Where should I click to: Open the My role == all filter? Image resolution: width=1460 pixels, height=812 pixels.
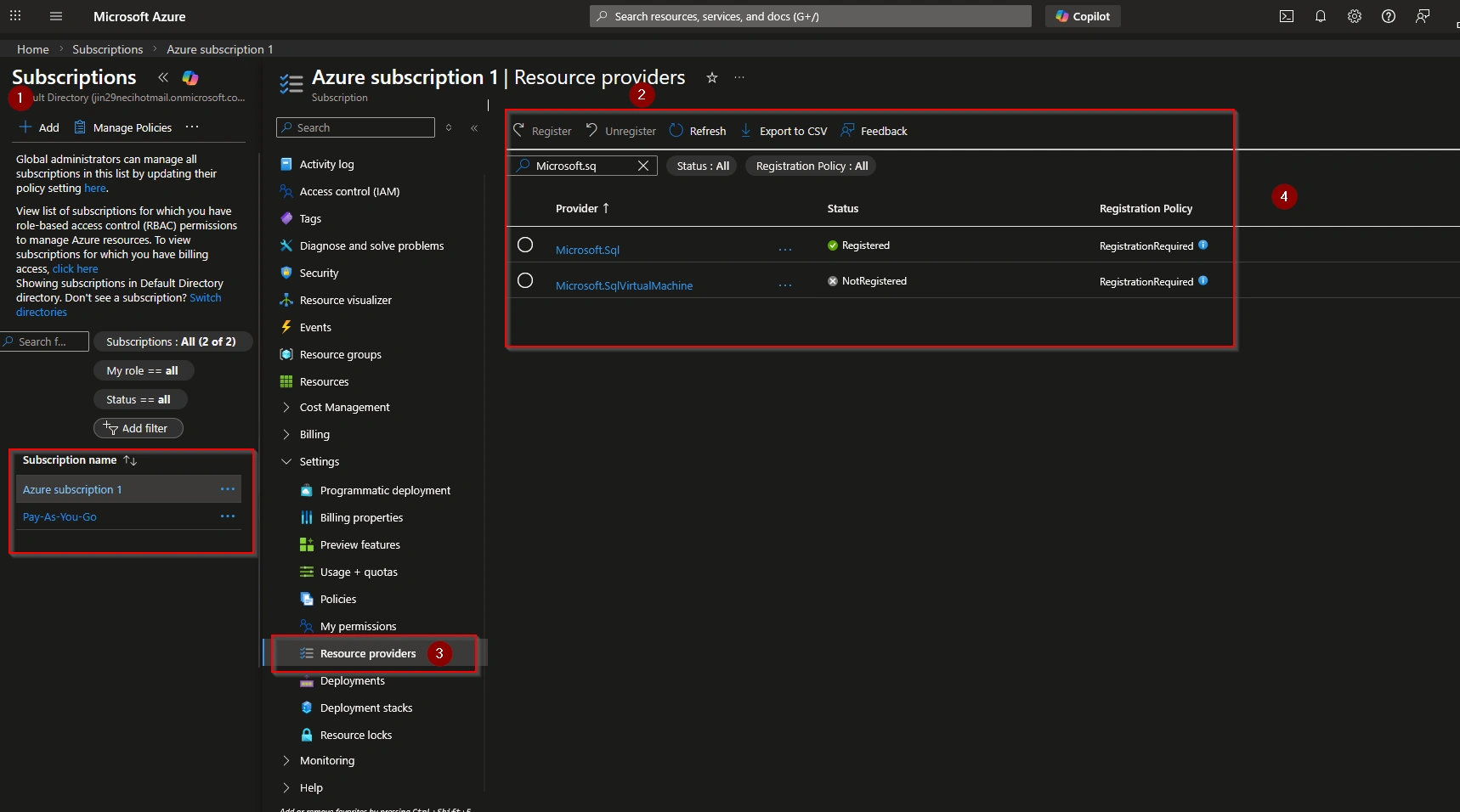coord(143,370)
